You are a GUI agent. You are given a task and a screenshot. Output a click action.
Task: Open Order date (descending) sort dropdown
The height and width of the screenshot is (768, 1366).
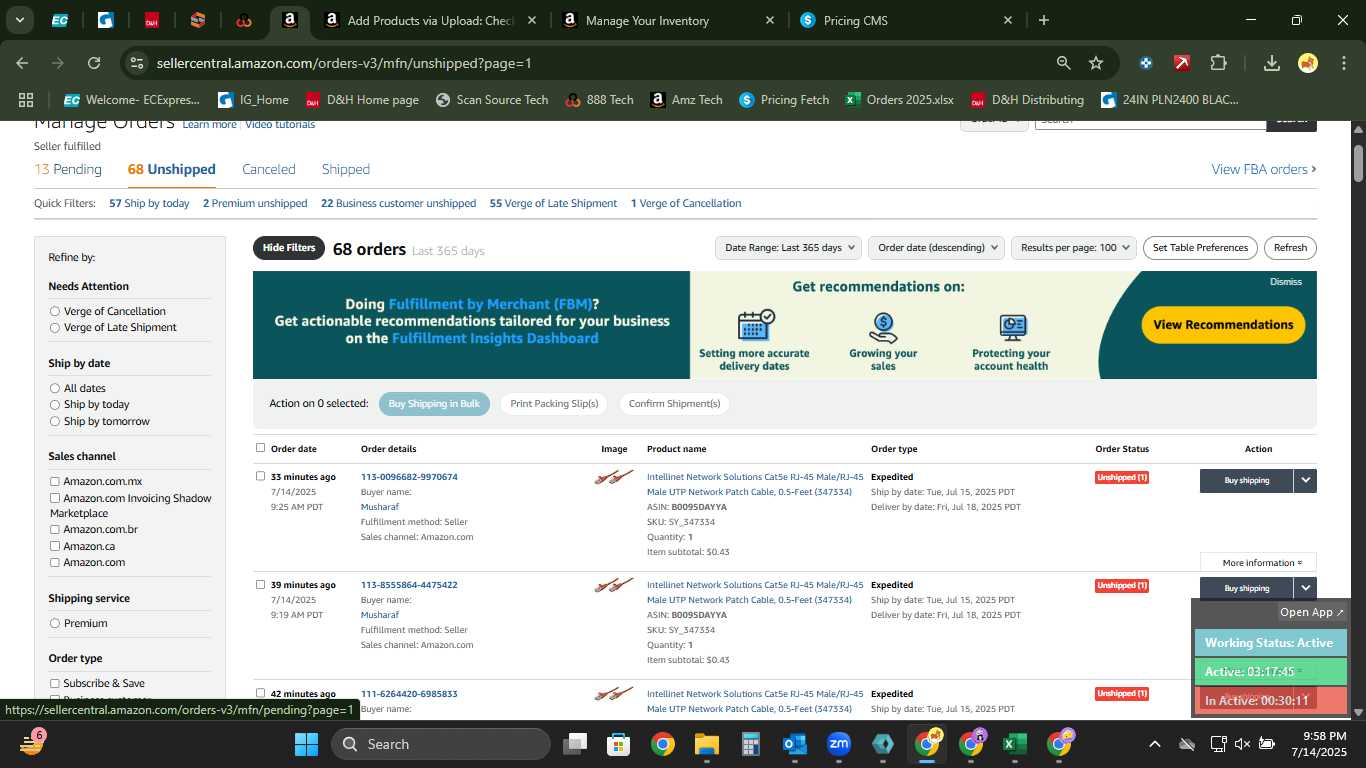(935, 247)
